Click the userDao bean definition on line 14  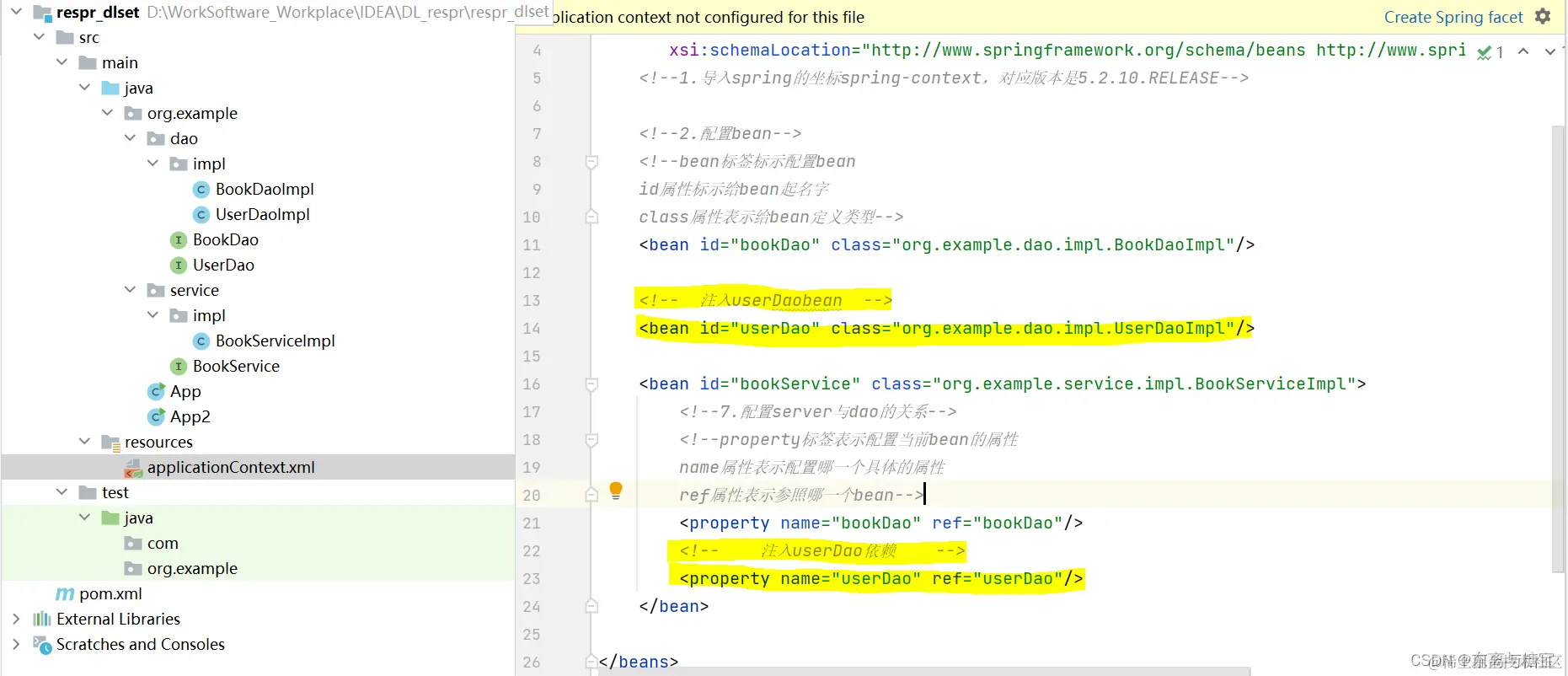pos(946,329)
